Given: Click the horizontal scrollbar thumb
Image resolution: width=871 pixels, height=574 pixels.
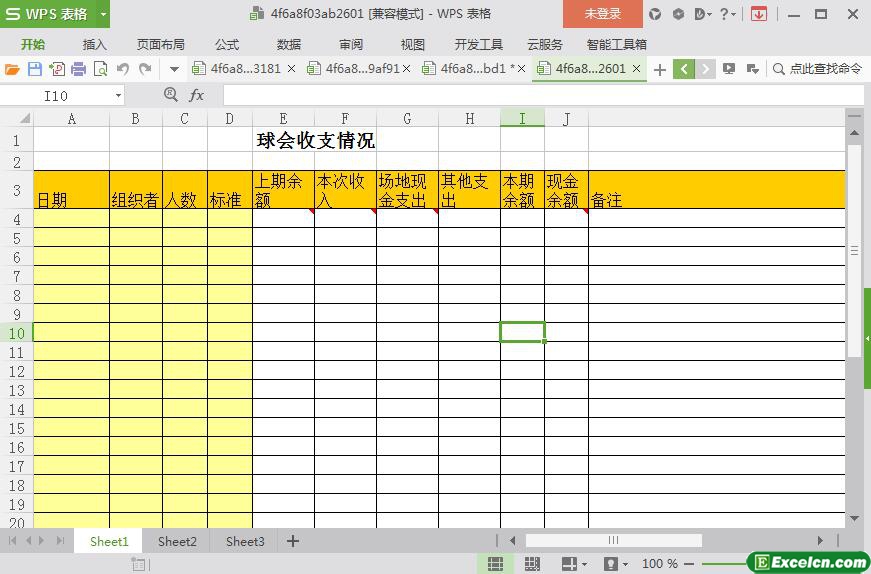Looking at the screenshot, I should (x=613, y=540).
